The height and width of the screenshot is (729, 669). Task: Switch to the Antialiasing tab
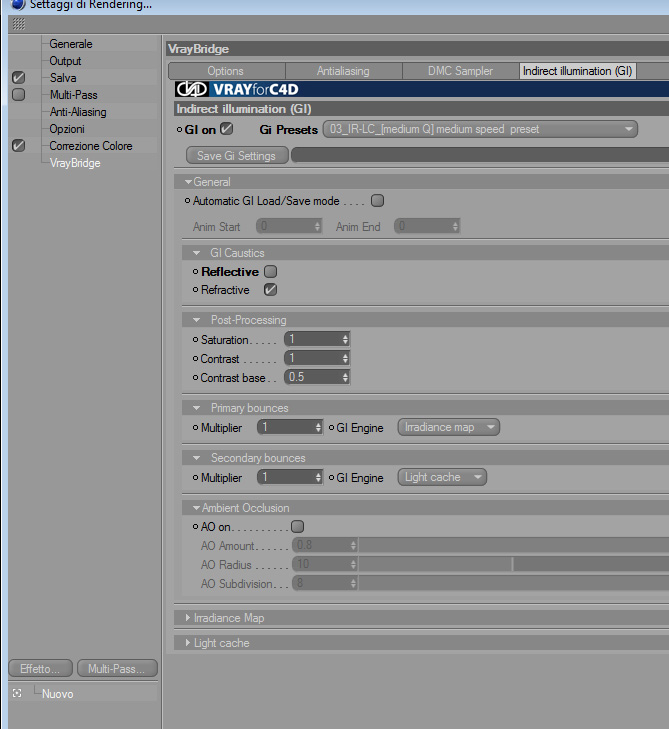(x=344, y=71)
